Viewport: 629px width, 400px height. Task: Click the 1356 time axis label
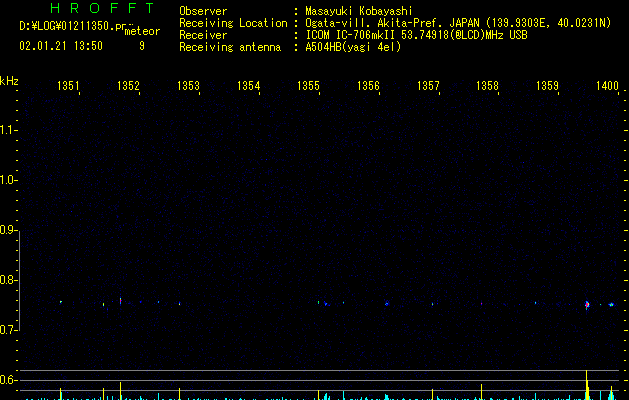(x=368, y=85)
